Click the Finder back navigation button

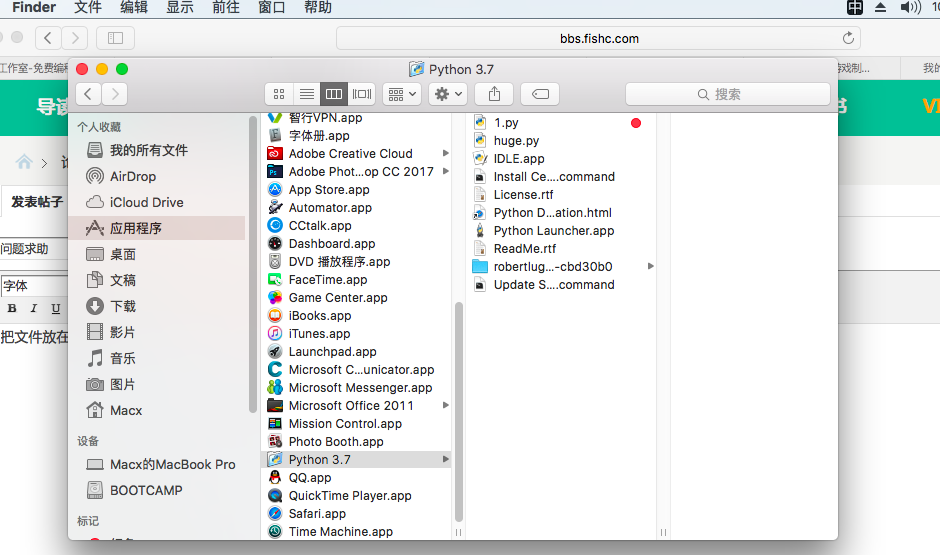click(89, 94)
